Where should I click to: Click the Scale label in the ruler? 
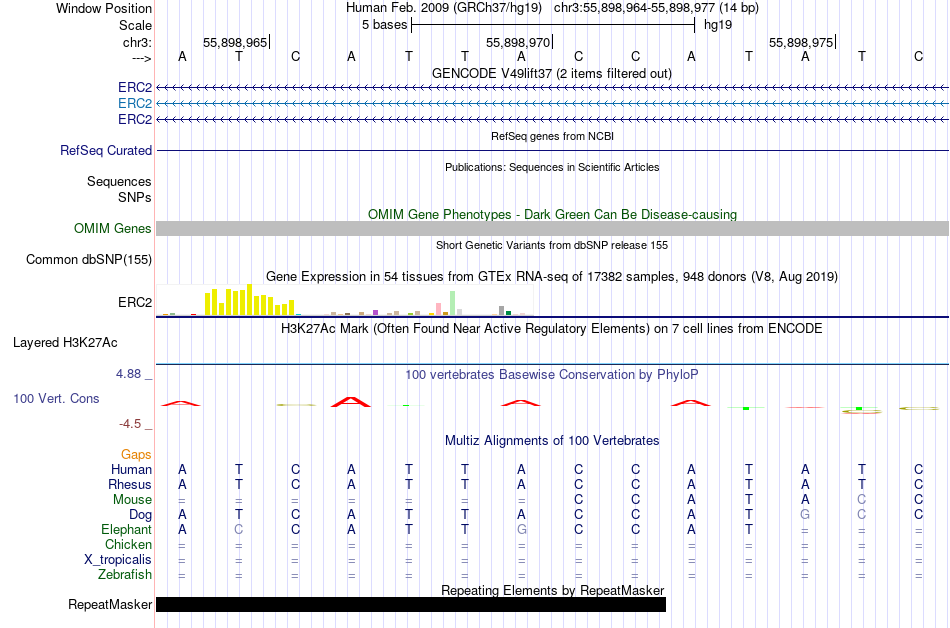click(x=135, y=25)
